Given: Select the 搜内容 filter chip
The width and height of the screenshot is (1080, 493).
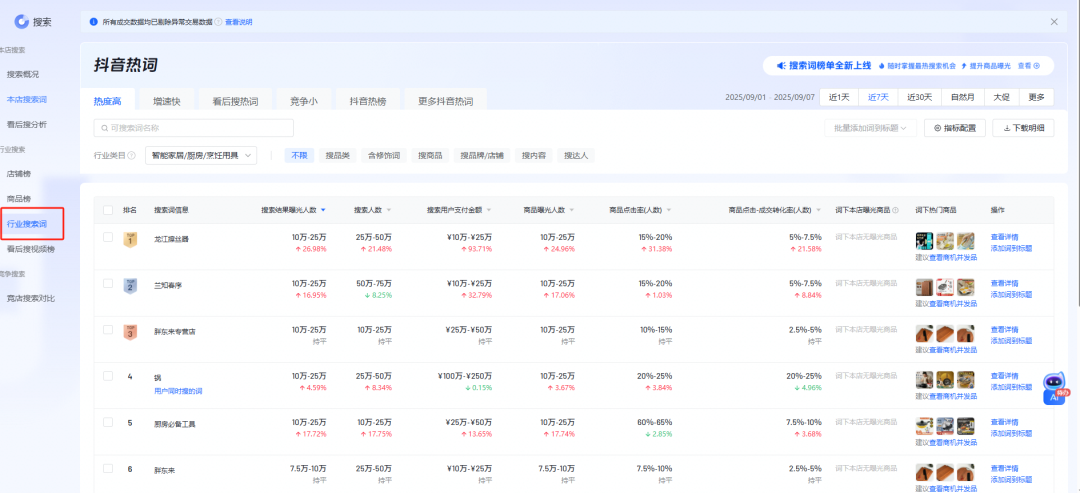Looking at the screenshot, I should tap(533, 156).
